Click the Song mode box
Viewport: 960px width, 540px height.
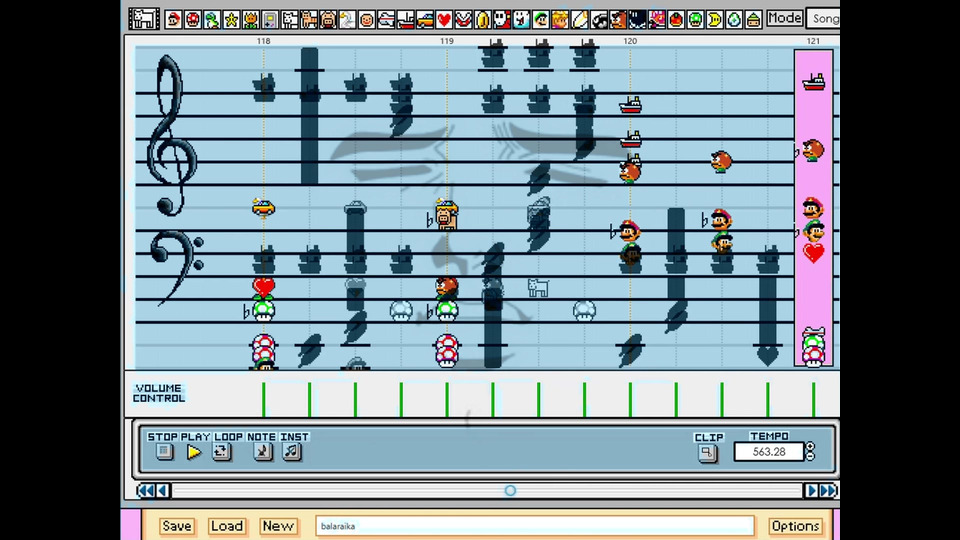coord(823,18)
